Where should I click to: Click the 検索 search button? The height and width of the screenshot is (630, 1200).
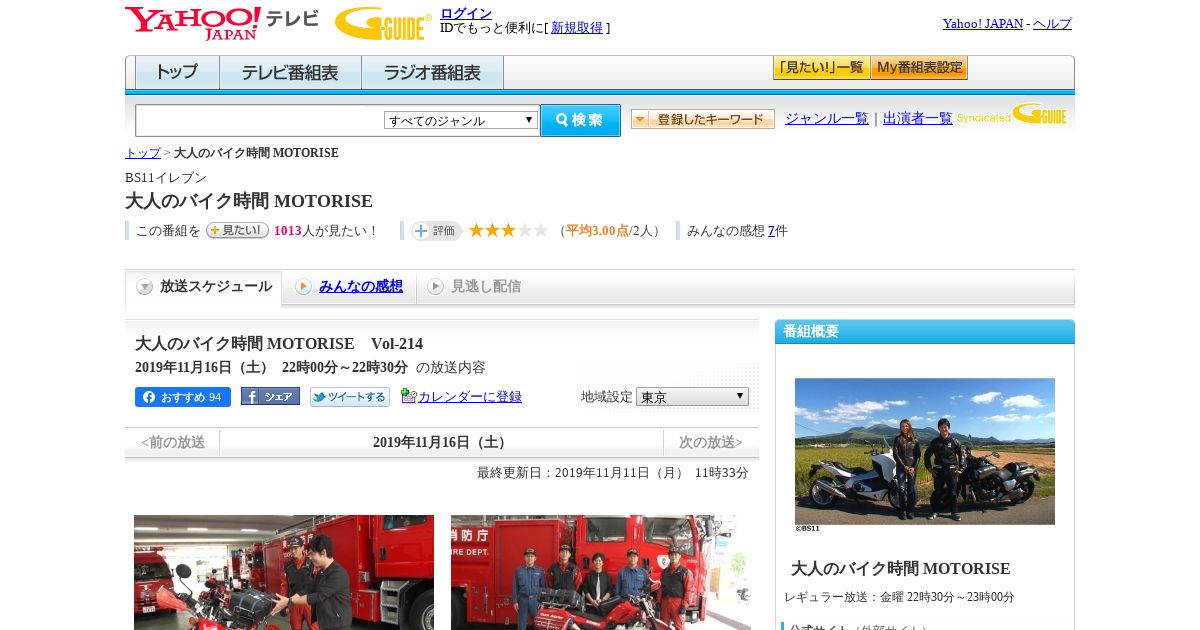[x=580, y=120]
